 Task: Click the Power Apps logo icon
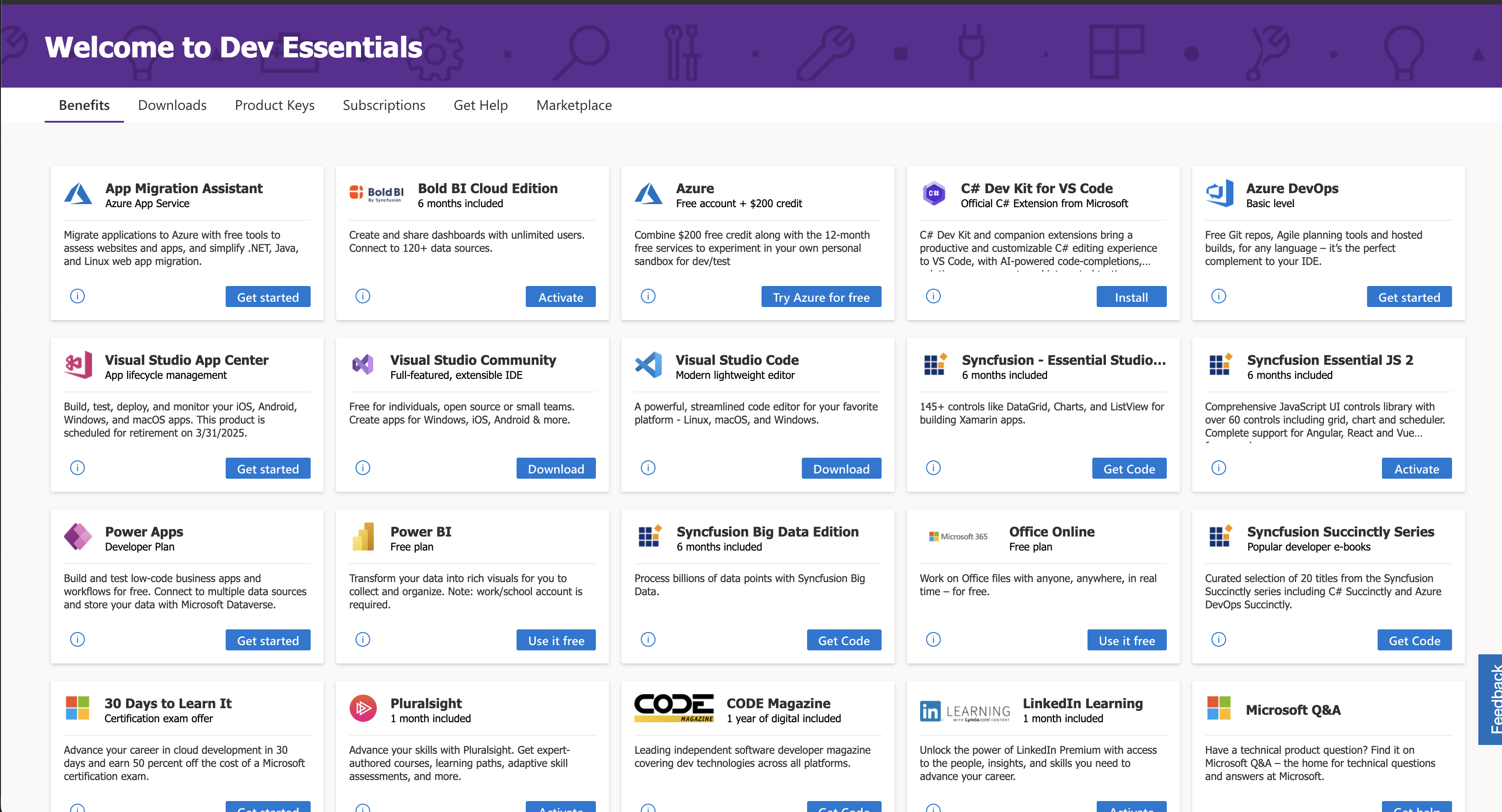click(x=78, y=537)
